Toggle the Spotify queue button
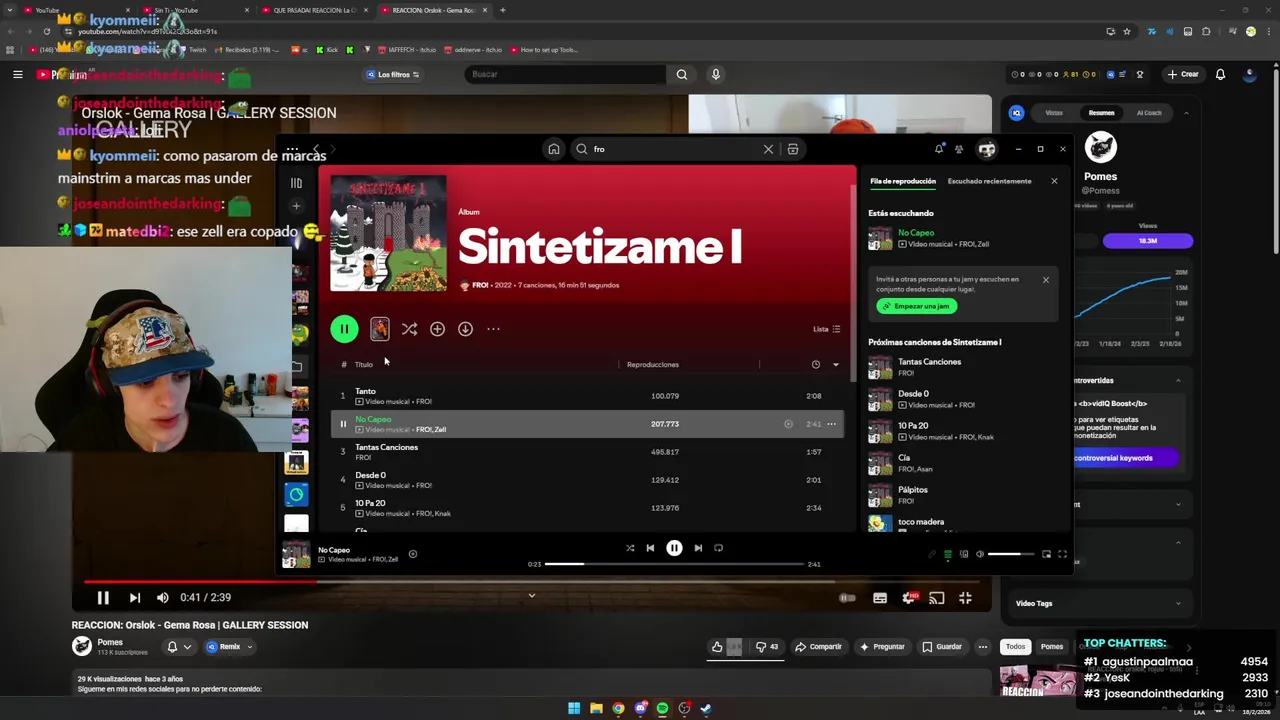The width and height of the screenshot is (1280, 720). pyautogui.click(x=948, y=554)
